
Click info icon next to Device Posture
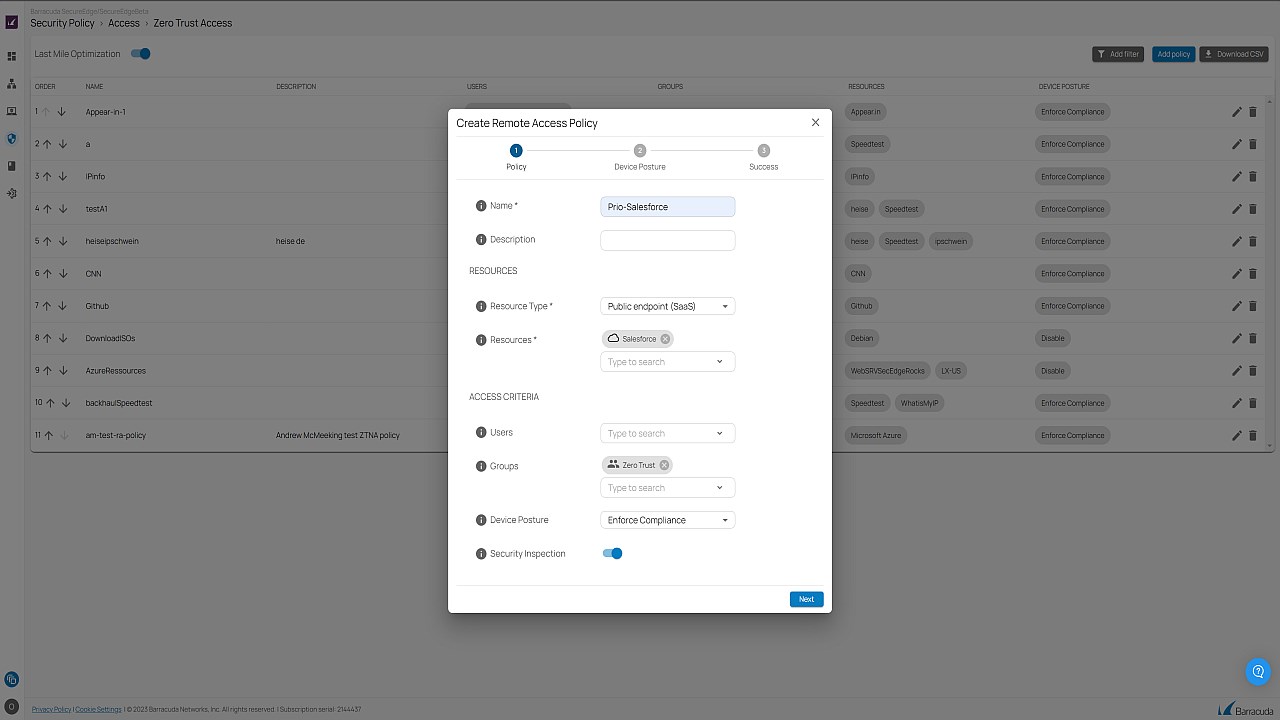pos(481,520)
